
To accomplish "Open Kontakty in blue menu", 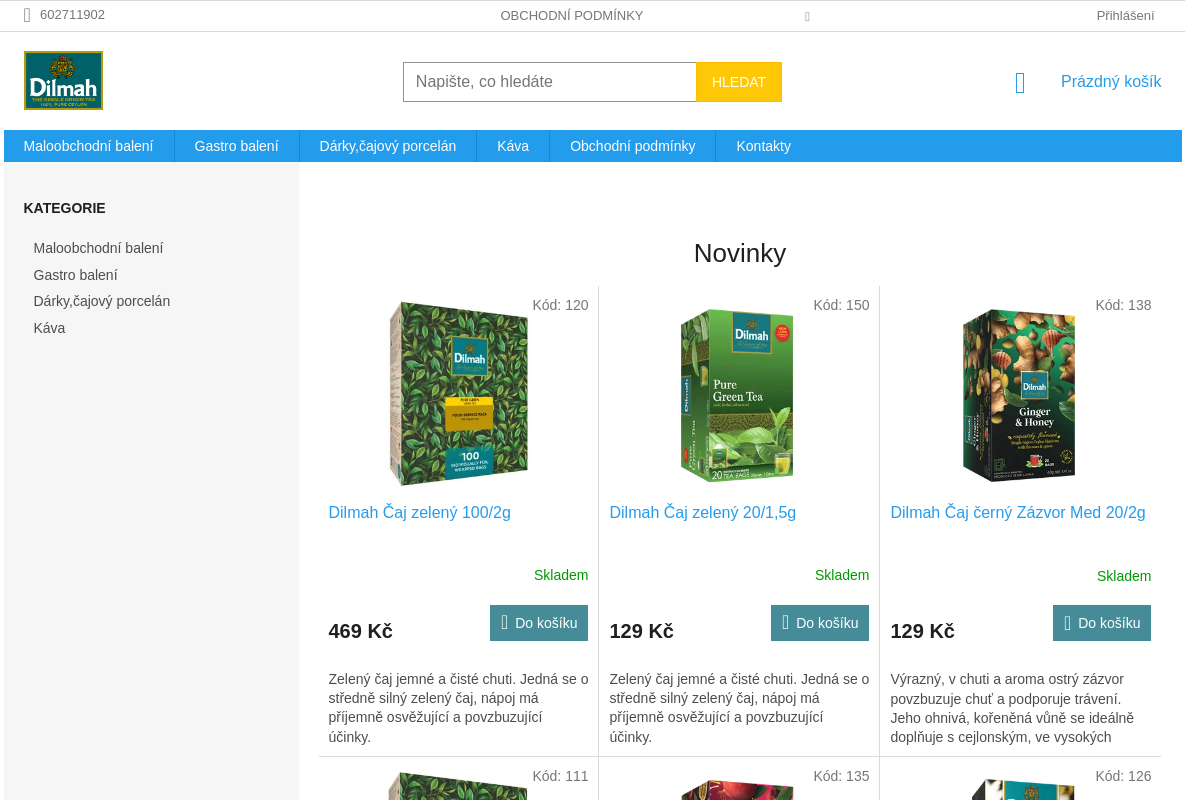I will tap(764, 146).
